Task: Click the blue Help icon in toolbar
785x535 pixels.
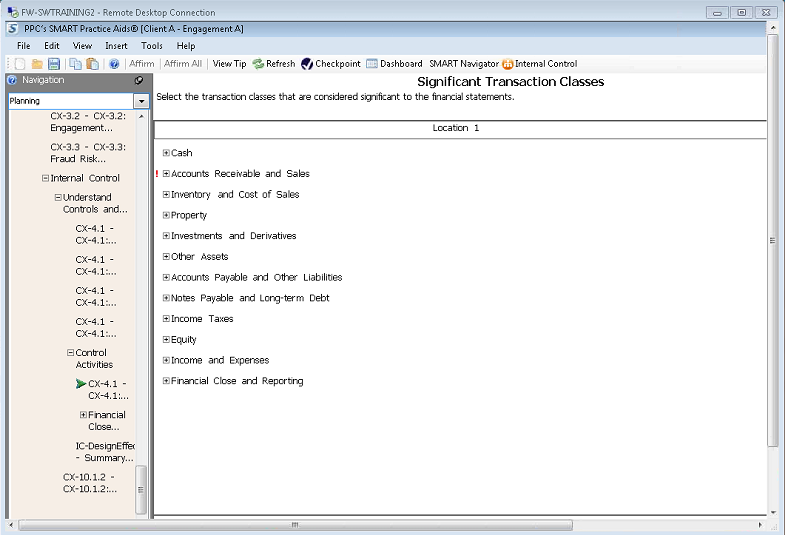Action: click(114, 64)
